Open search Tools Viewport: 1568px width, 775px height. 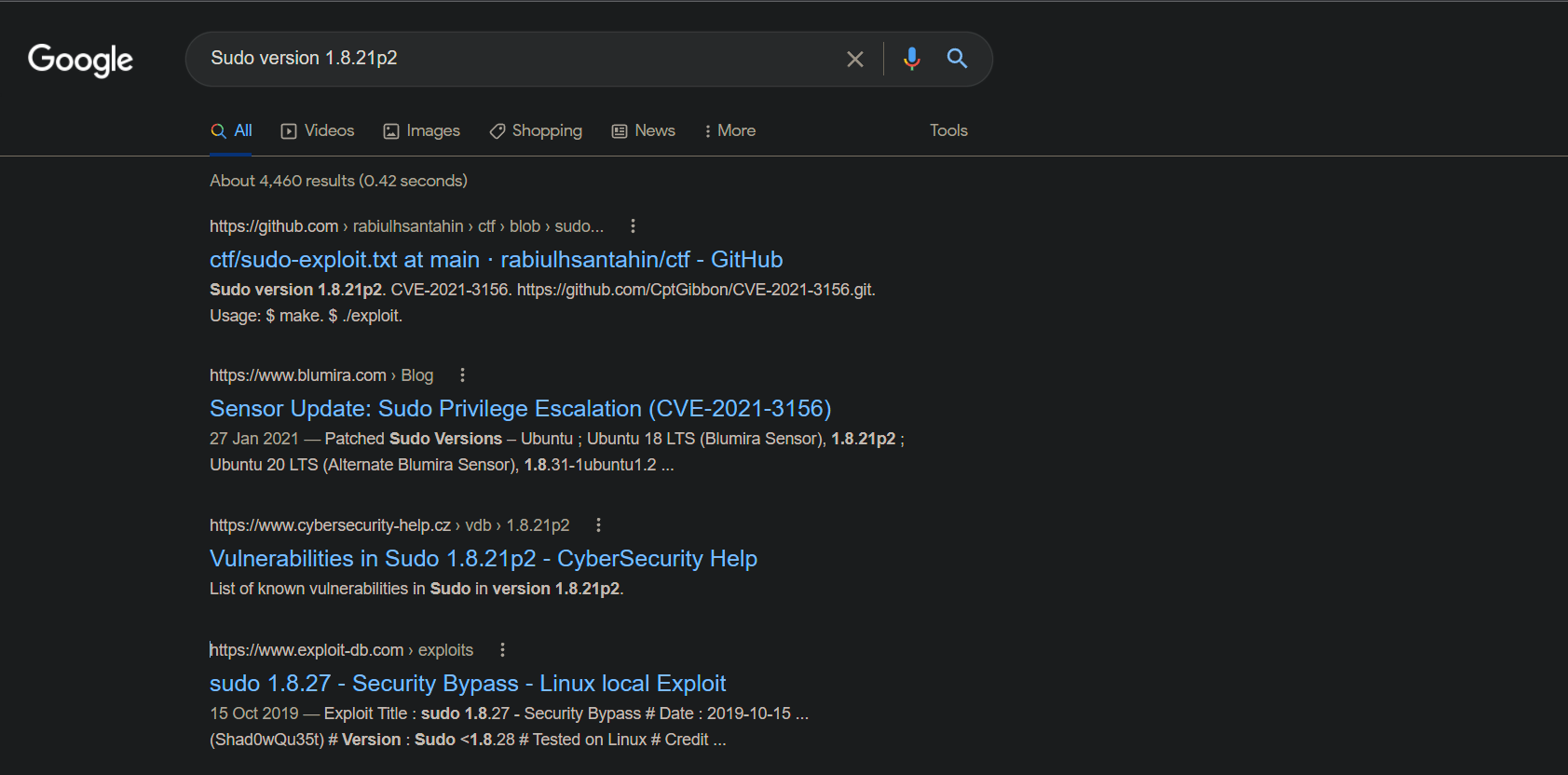[x=948, y=131]
